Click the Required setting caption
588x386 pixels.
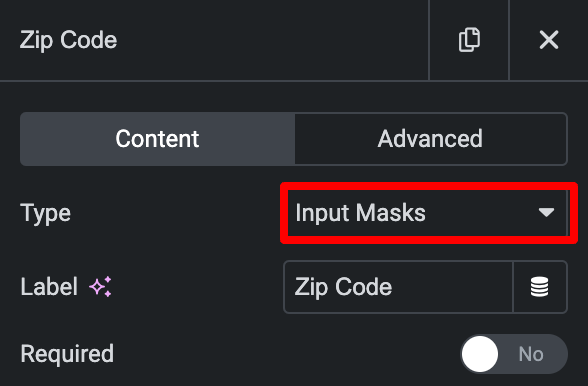coord(67,354)
